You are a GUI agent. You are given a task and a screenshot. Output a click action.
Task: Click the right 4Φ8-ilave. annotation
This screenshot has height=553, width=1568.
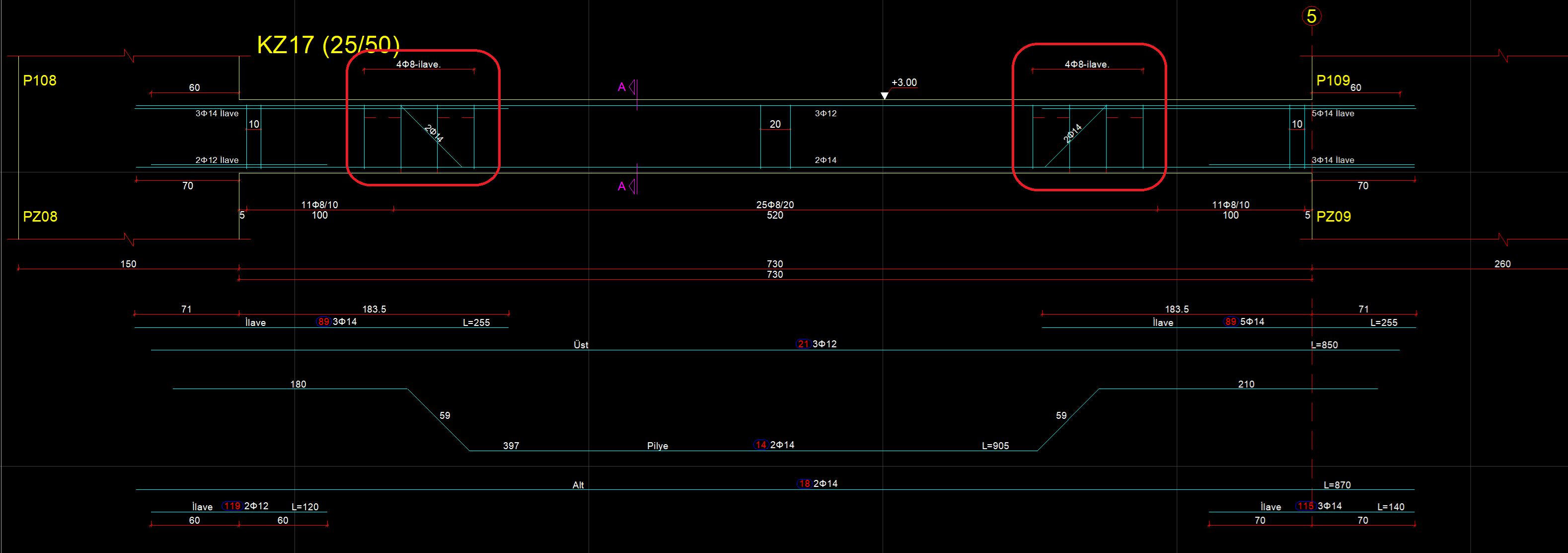[x=1087, y=64]
